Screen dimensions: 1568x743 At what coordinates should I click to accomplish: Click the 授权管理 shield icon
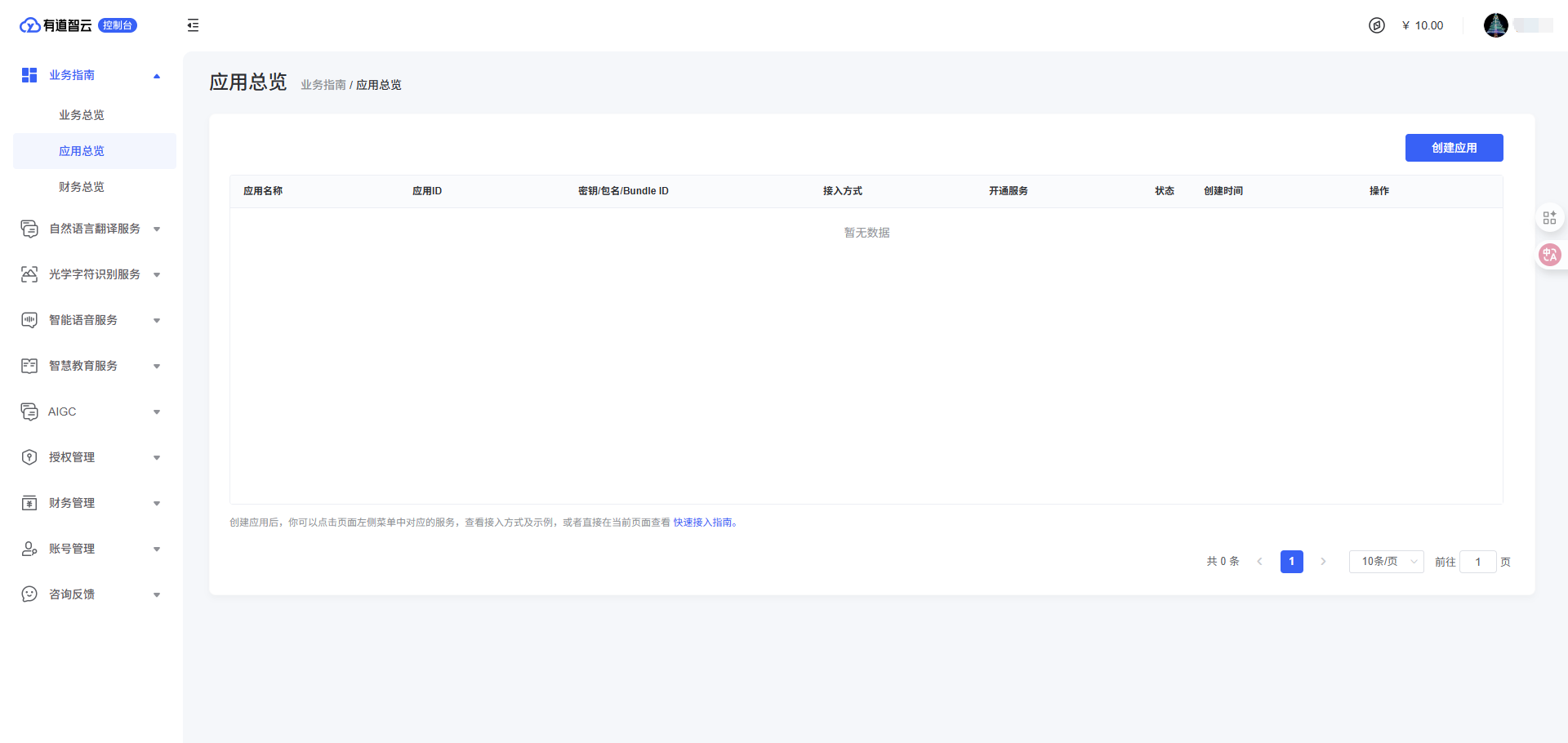coord(29,457)
